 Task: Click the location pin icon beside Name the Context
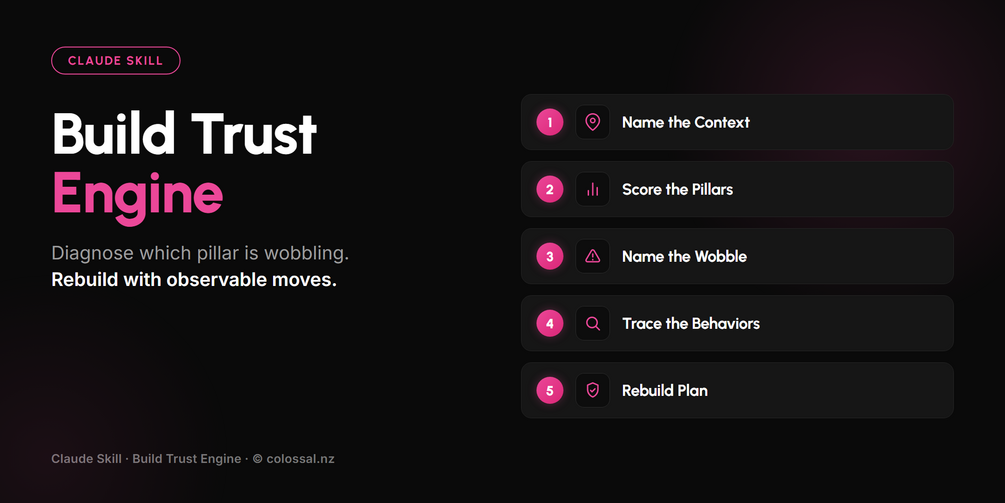click(592, 122)
